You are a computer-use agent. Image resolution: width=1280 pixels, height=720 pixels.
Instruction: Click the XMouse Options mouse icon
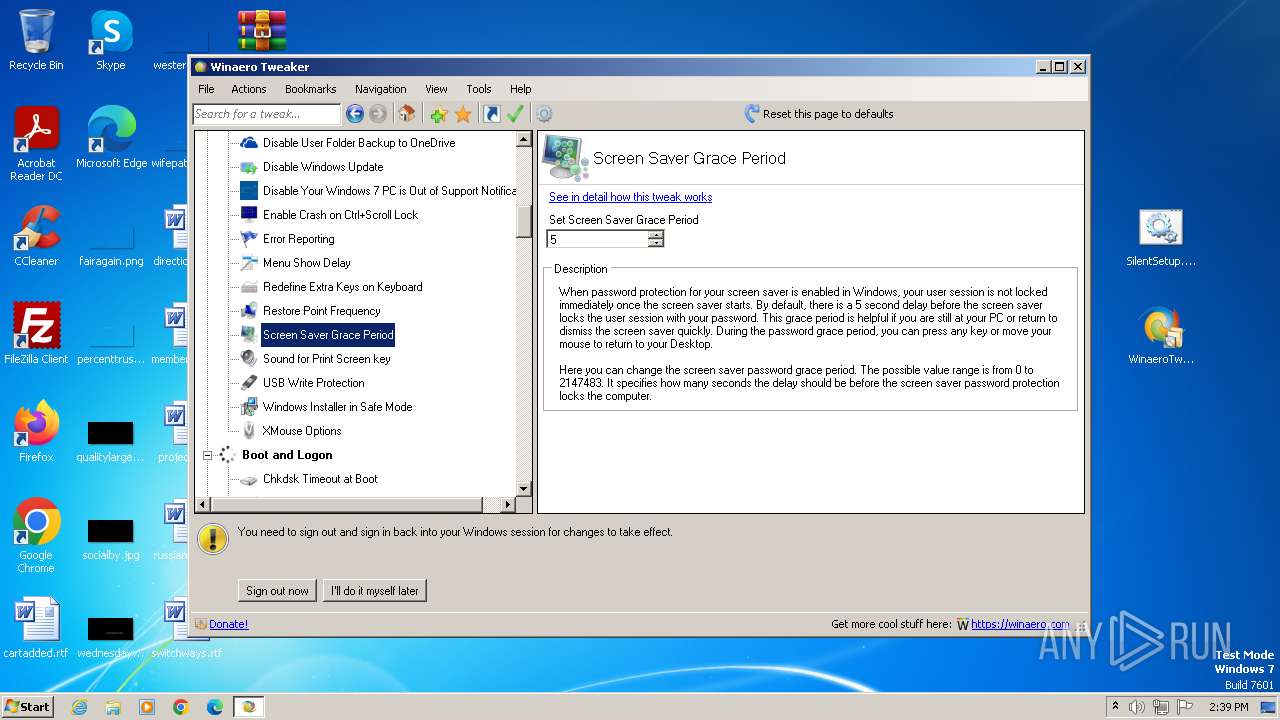pos(249,431)
